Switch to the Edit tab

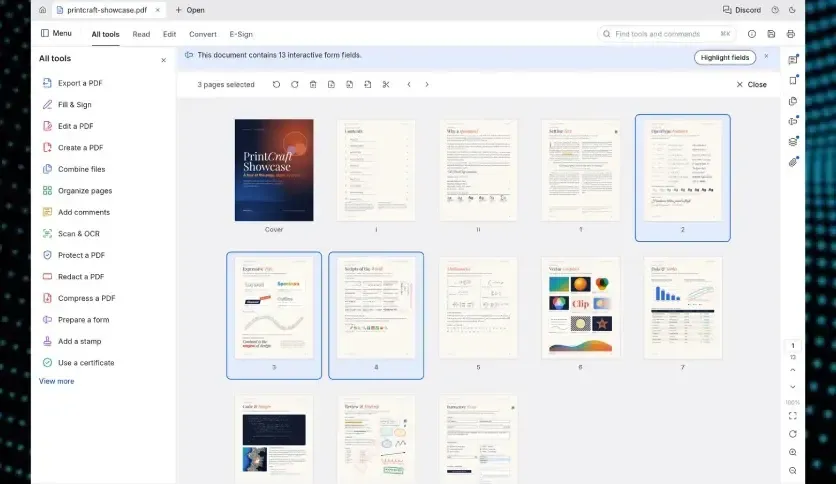coord(170,34)
